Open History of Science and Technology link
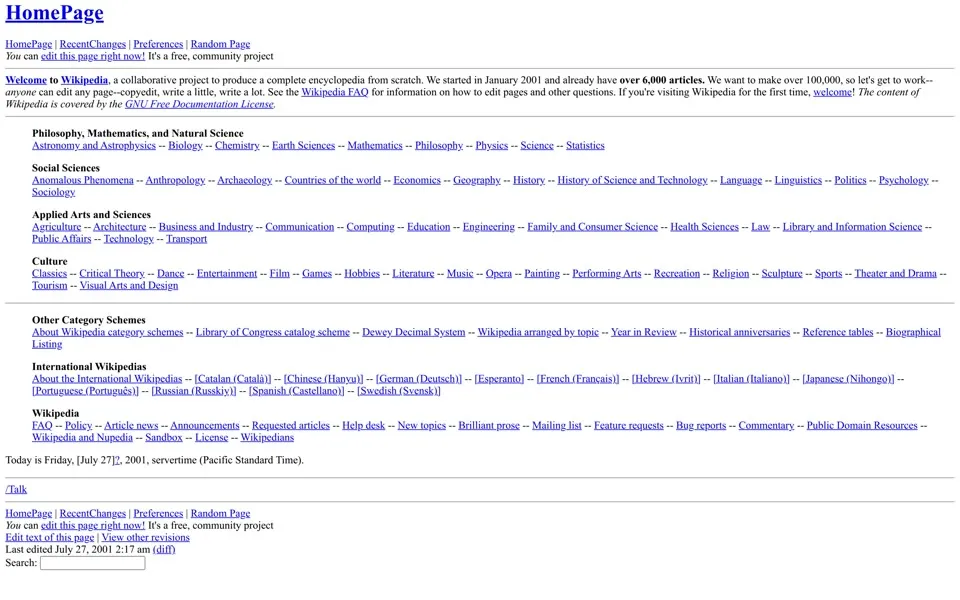The width and height of the screenshot is (960, 600). [632, 180]
